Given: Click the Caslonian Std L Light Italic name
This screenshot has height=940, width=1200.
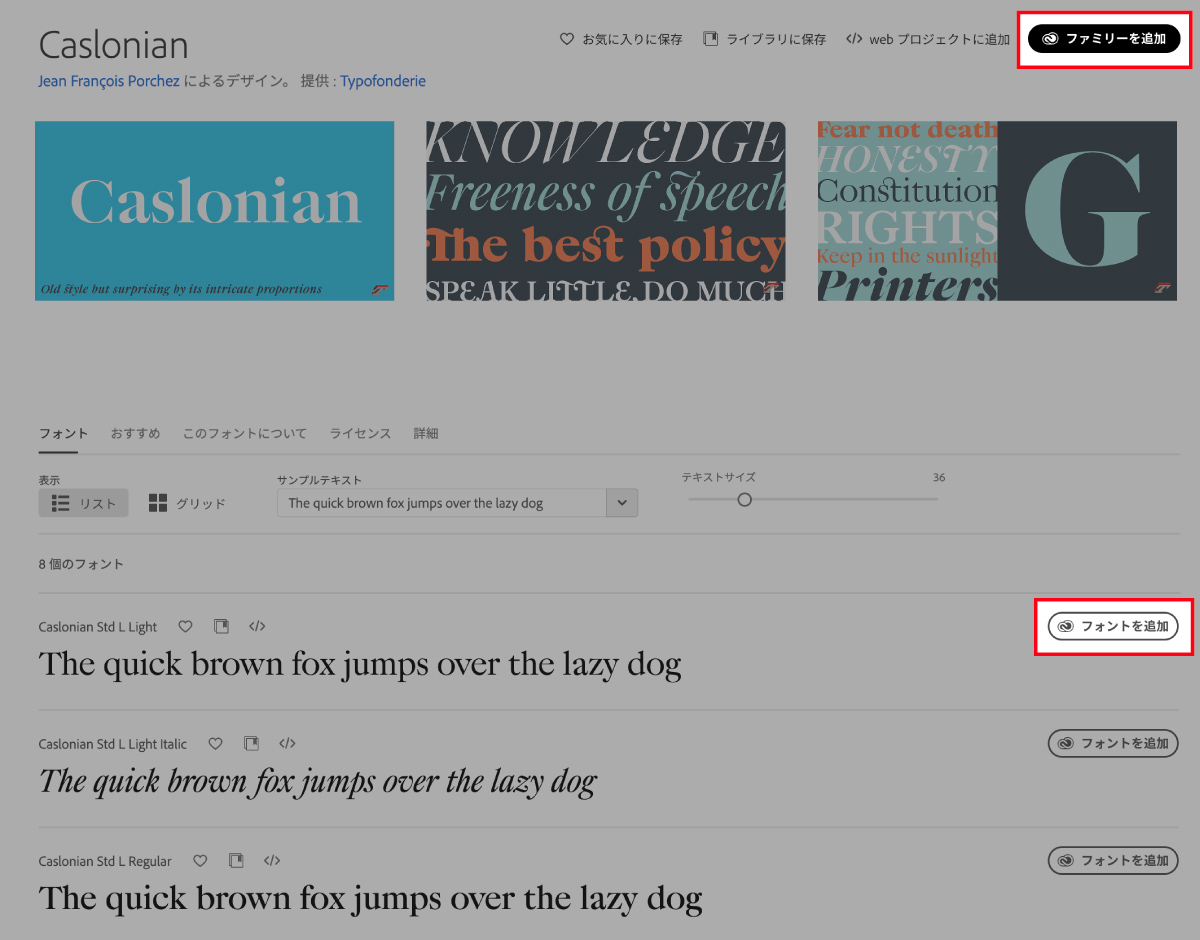Looking at the screenshot, I should (x=113, y=744).
